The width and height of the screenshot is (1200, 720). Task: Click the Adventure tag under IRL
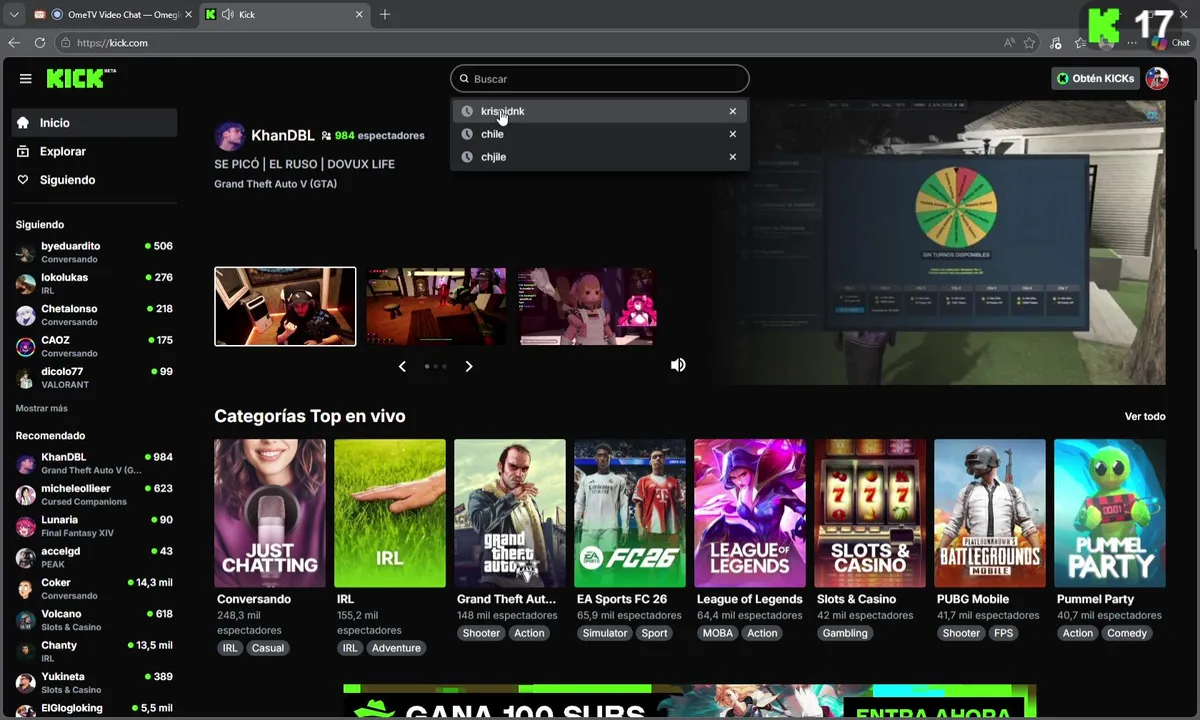point(396,648)
